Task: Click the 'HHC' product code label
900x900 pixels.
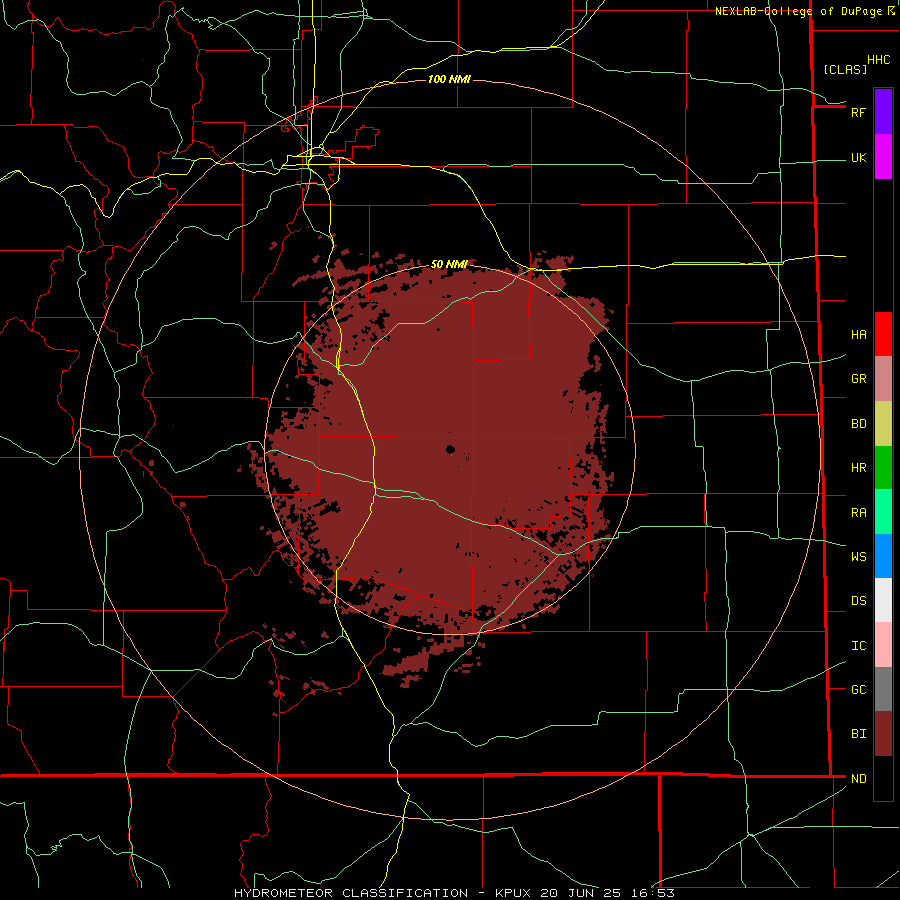Action: [878, 60]
